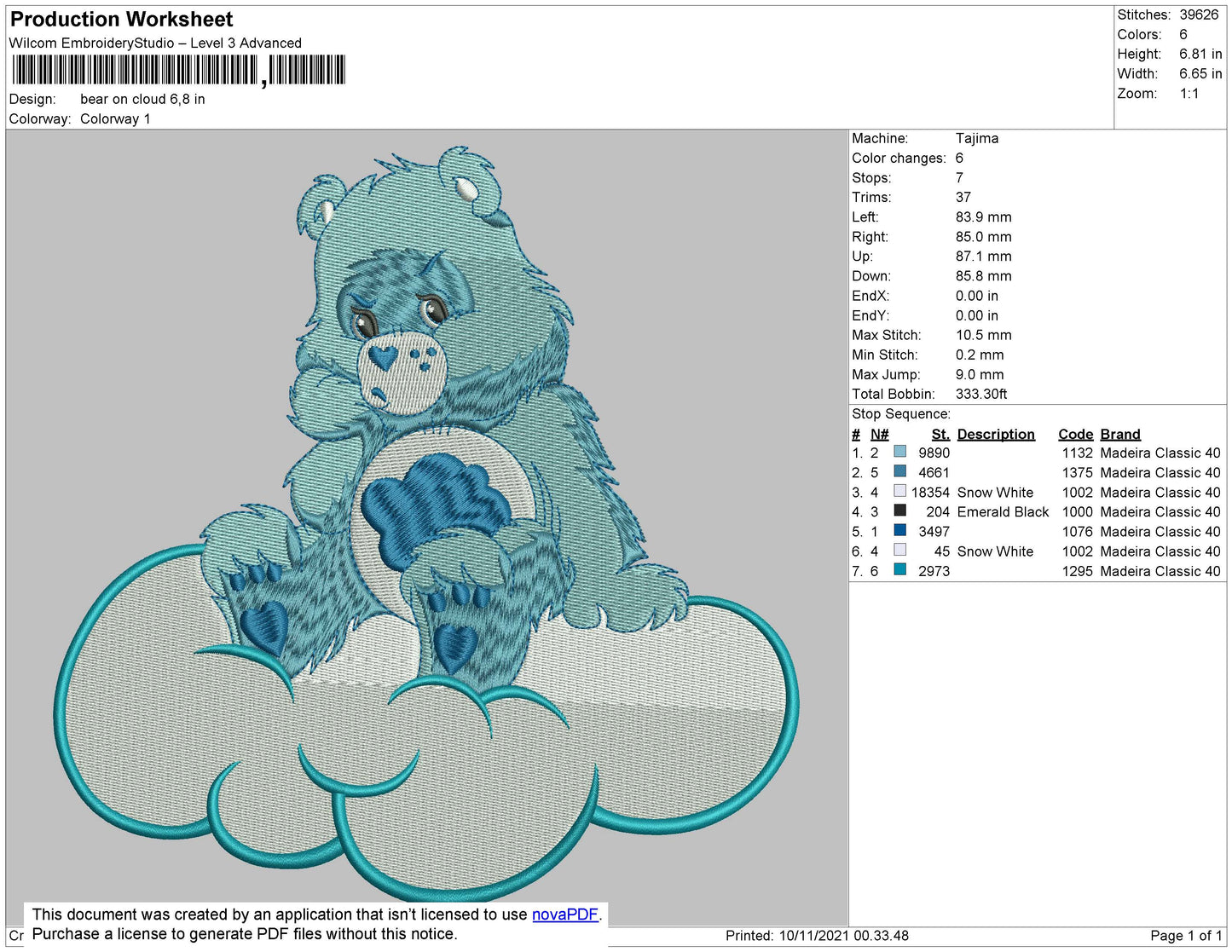1232x952 pixels.
Task: Click the color swatch for code 1375
Action: coord(899,471)
